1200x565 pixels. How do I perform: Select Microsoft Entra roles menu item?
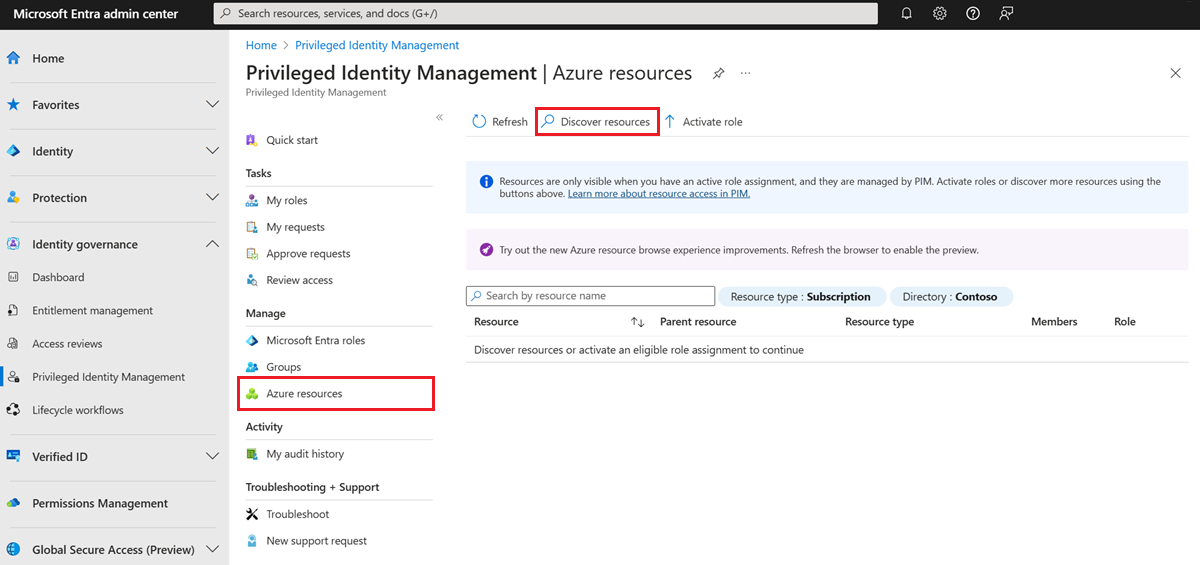315,341
